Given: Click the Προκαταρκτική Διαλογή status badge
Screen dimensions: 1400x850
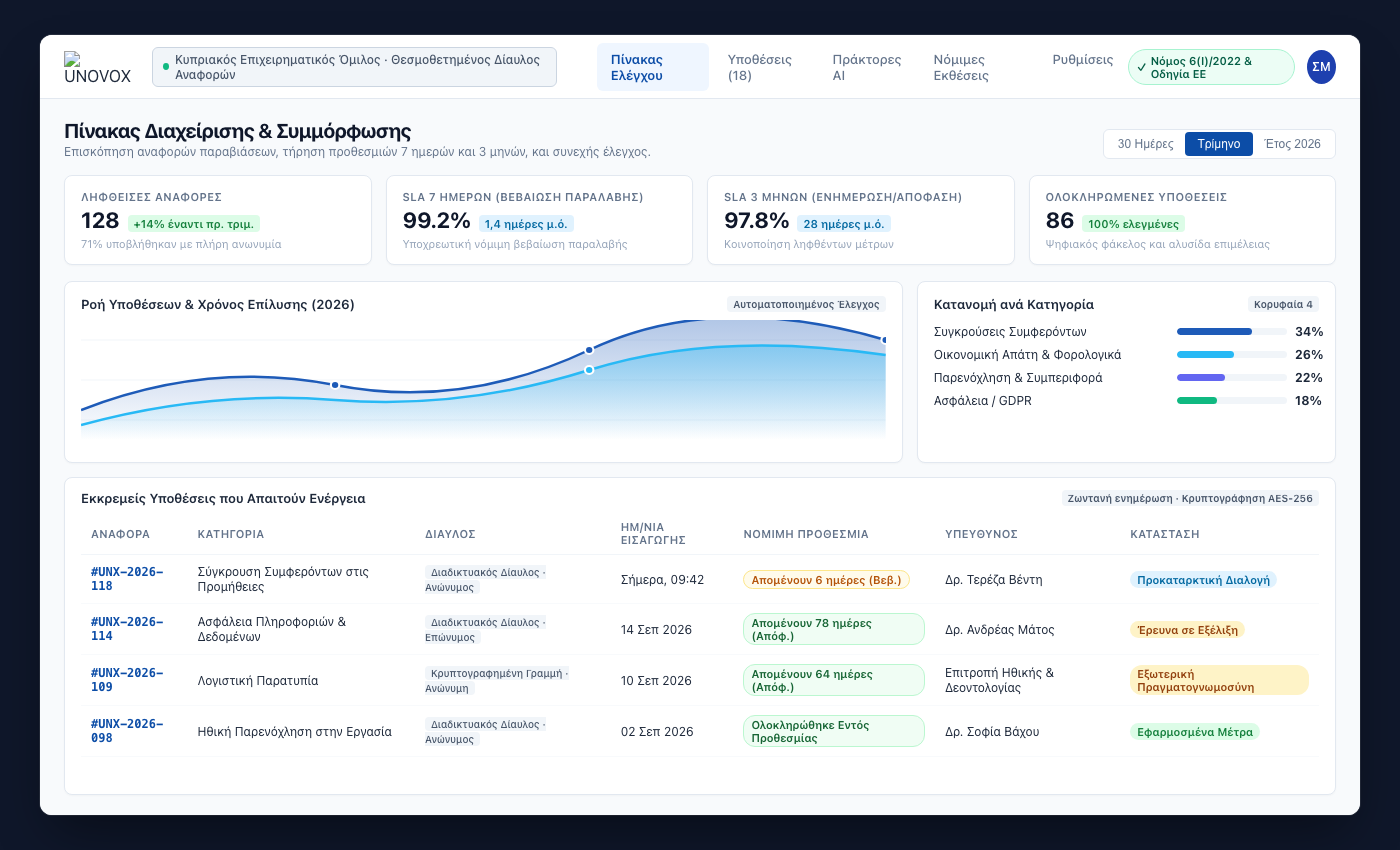Looking at the screenshot, I should click(x=1203, y=580).
